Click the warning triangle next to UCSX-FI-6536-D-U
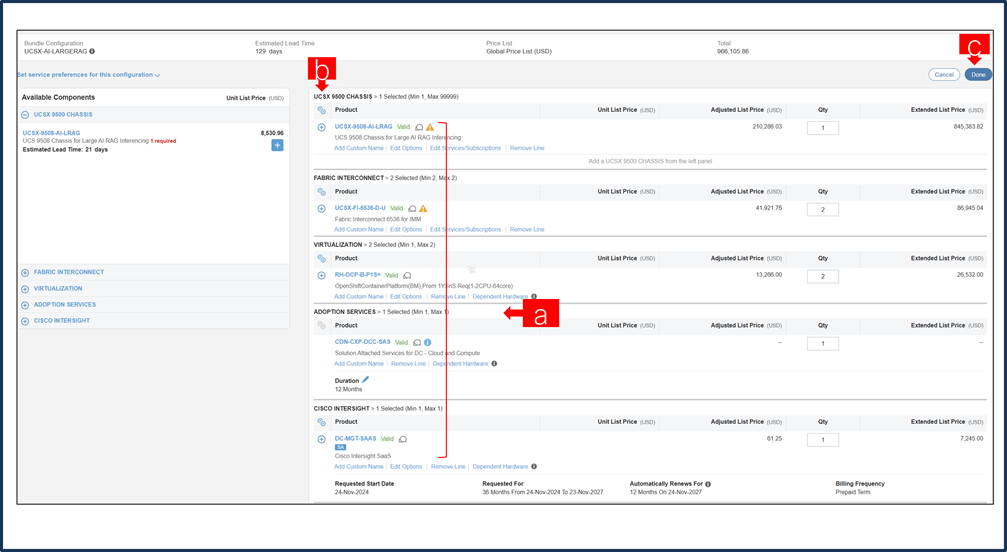This screenshot has height=552, width=1007. click(x=423, y=209)
